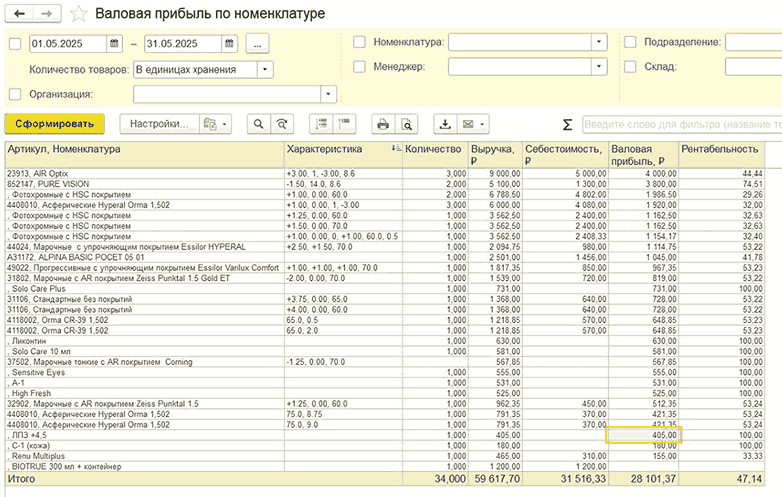Select the ЛПЗ +4,5 row
The width and height of the screenshot is (782, 497).
[385, 435]
